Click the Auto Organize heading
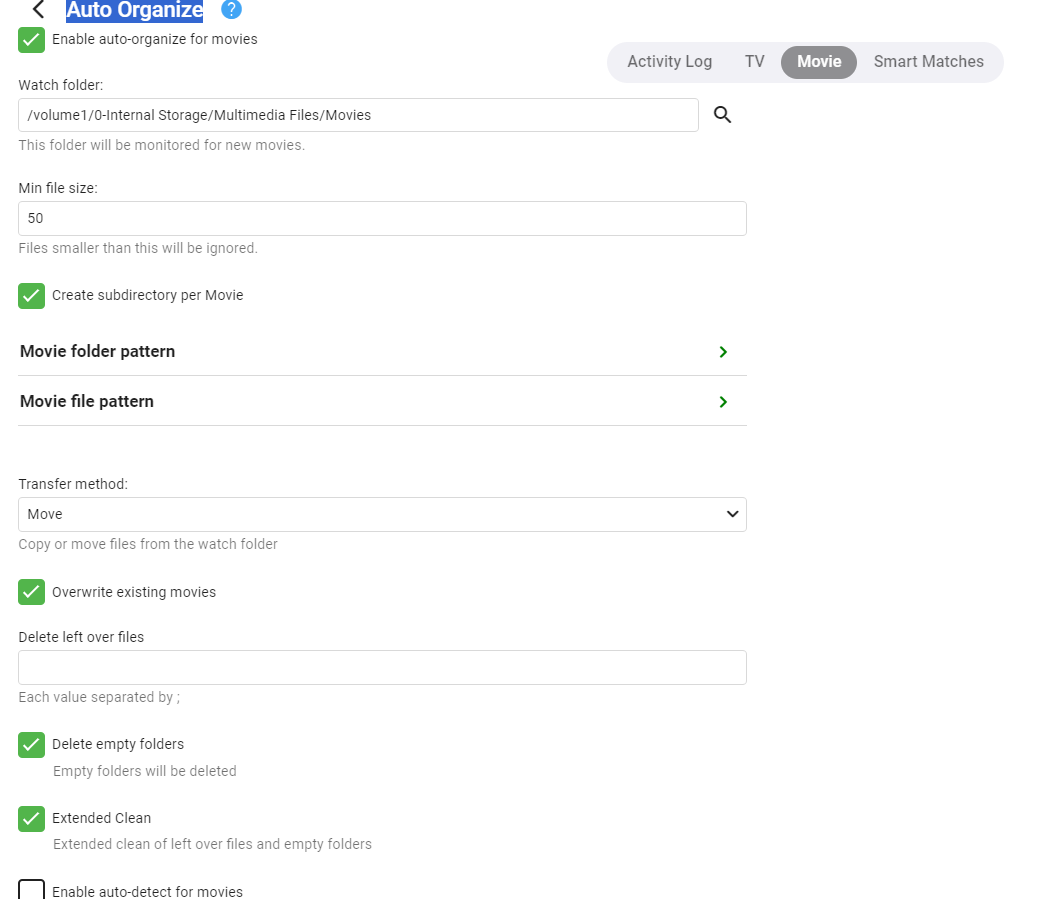This screenshot has height=899, width=1040. point(135,10)
